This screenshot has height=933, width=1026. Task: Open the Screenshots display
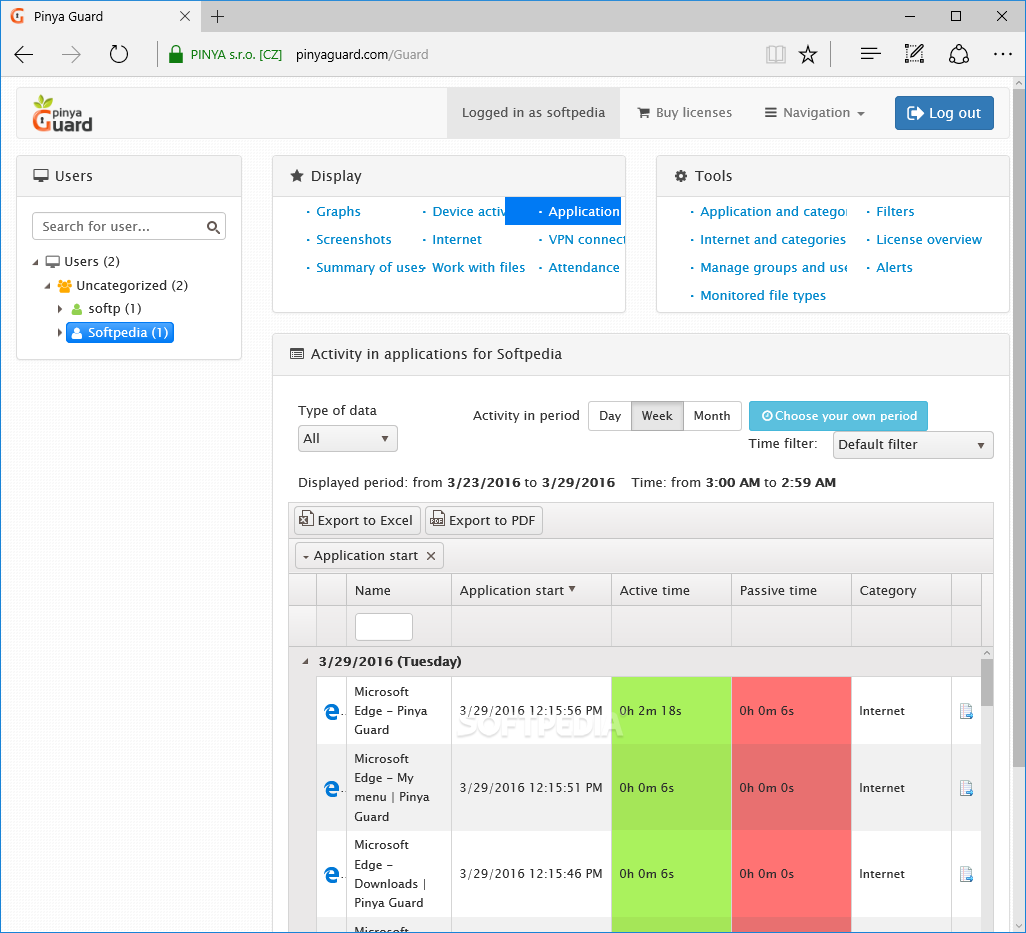click(x=353, y=239)
